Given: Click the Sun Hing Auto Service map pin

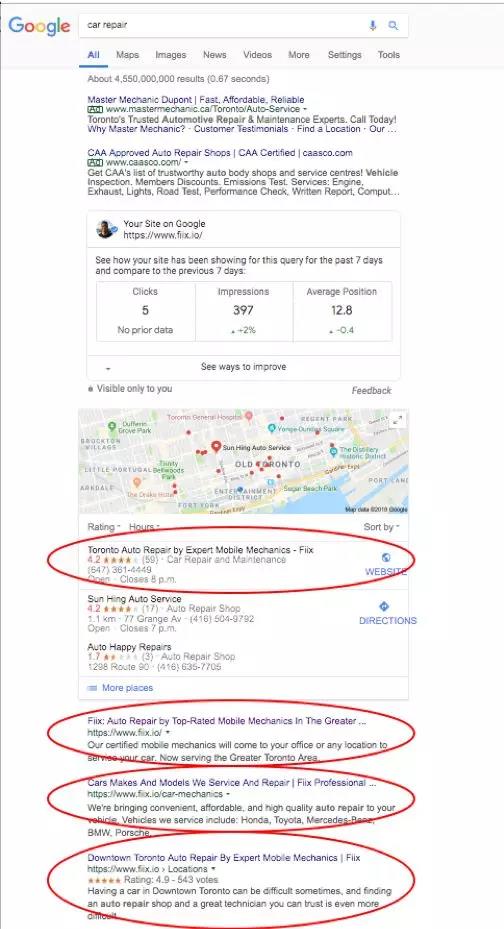Looking at the screenshot, I should (216, 447).
